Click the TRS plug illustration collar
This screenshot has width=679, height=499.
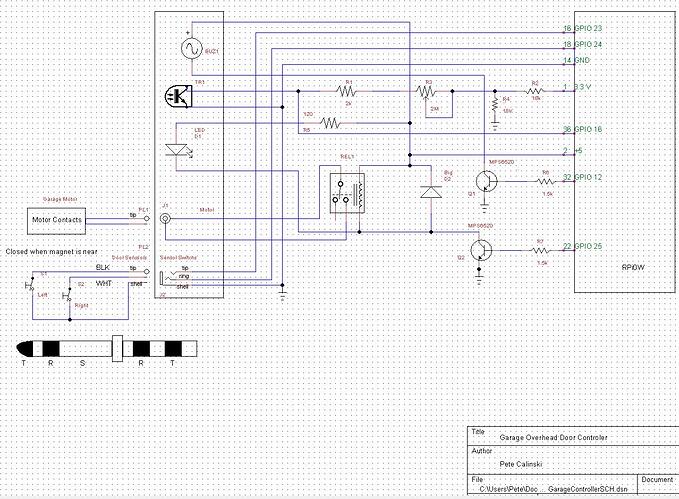[x=117, y=349]
